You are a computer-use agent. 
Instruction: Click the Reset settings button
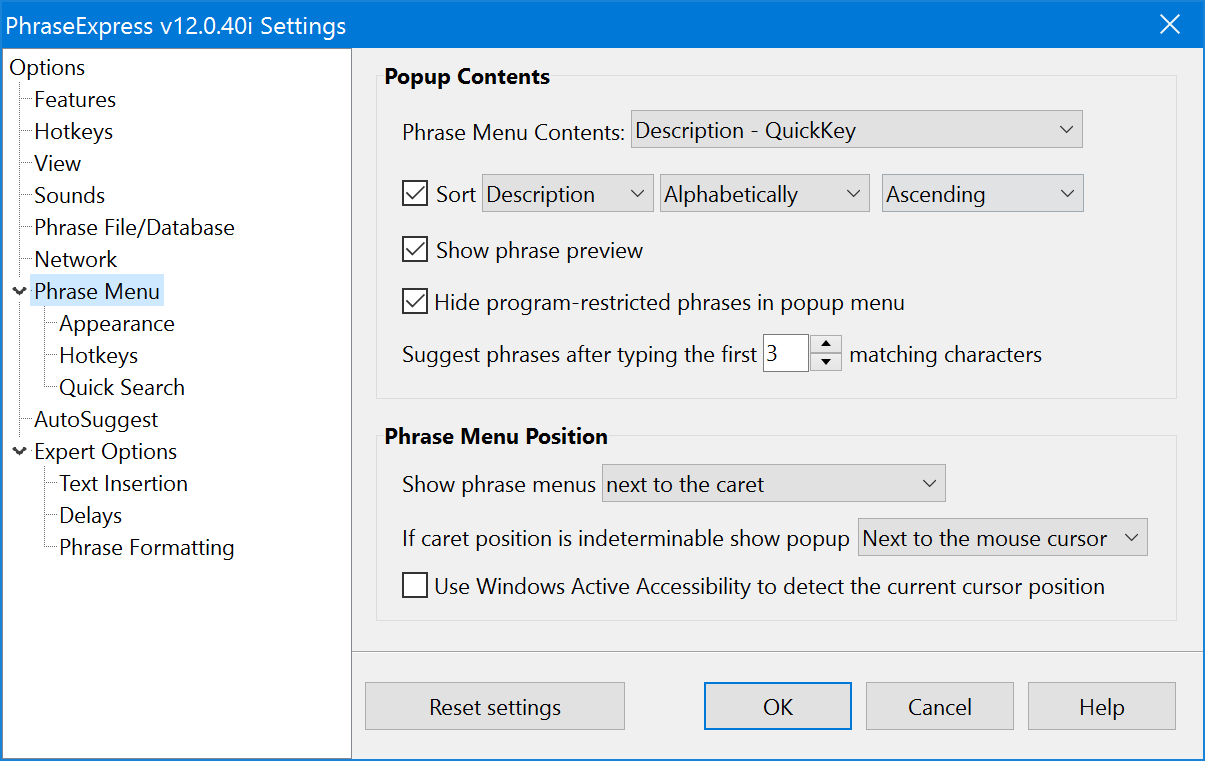(x=495, y=707)
